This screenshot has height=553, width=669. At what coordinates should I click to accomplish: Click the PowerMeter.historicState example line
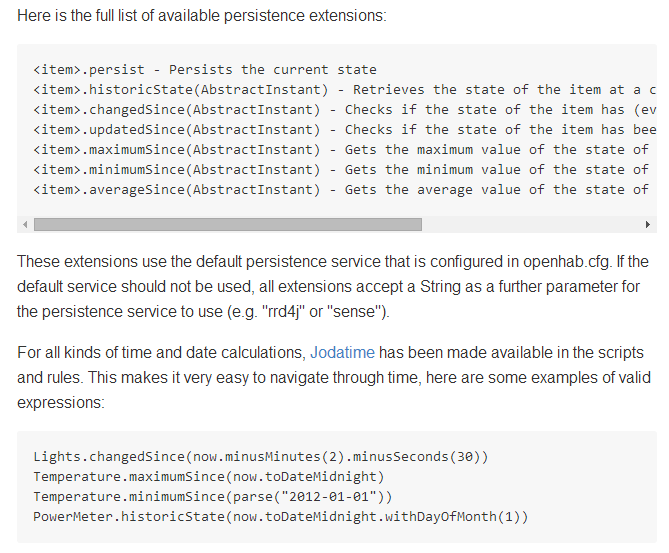point(280,517)
